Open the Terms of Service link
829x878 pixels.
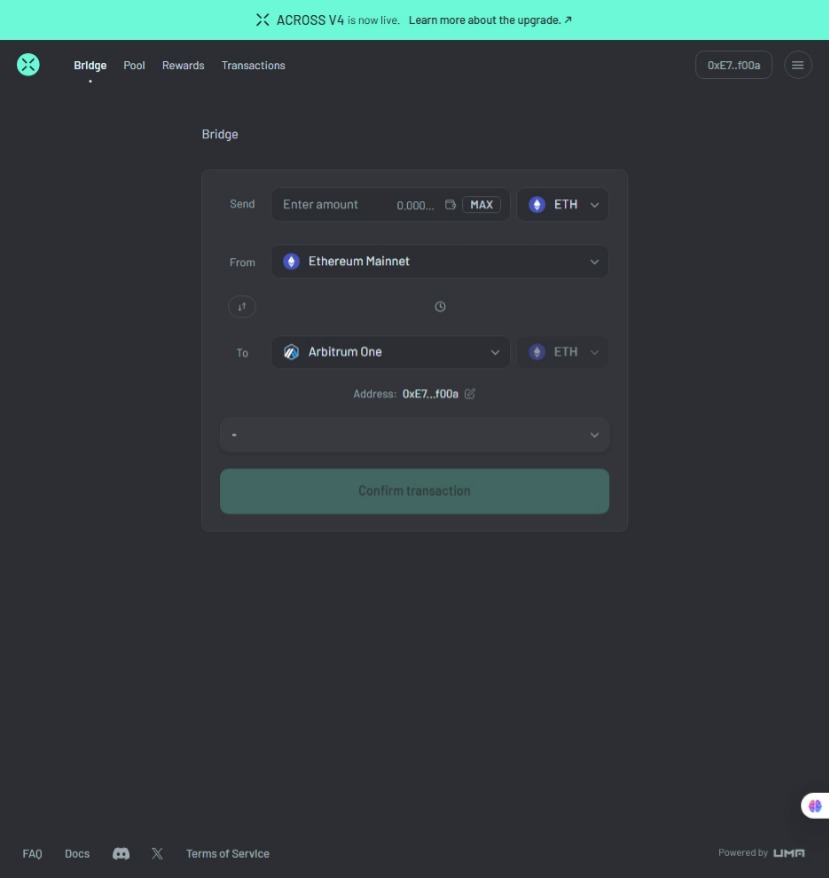pyautogui.click(x=228, y=853)
